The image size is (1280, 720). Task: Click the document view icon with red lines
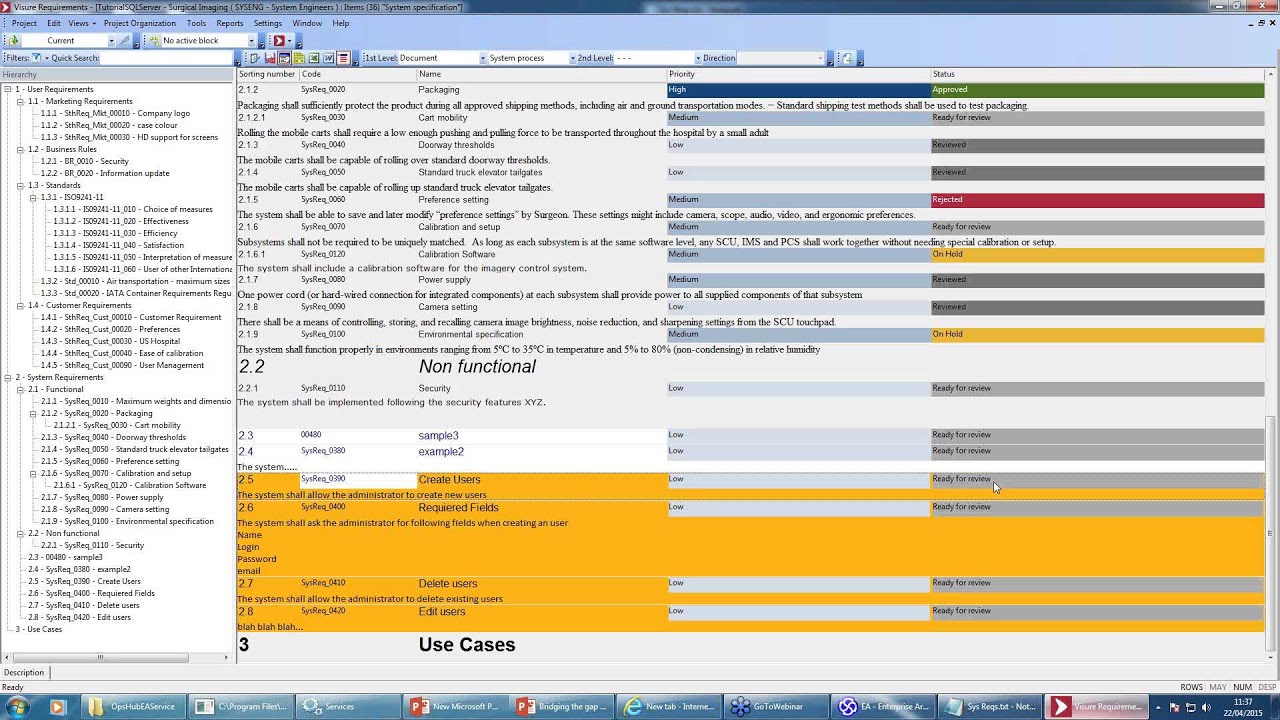pyautogui.click(x=343, y=58)
